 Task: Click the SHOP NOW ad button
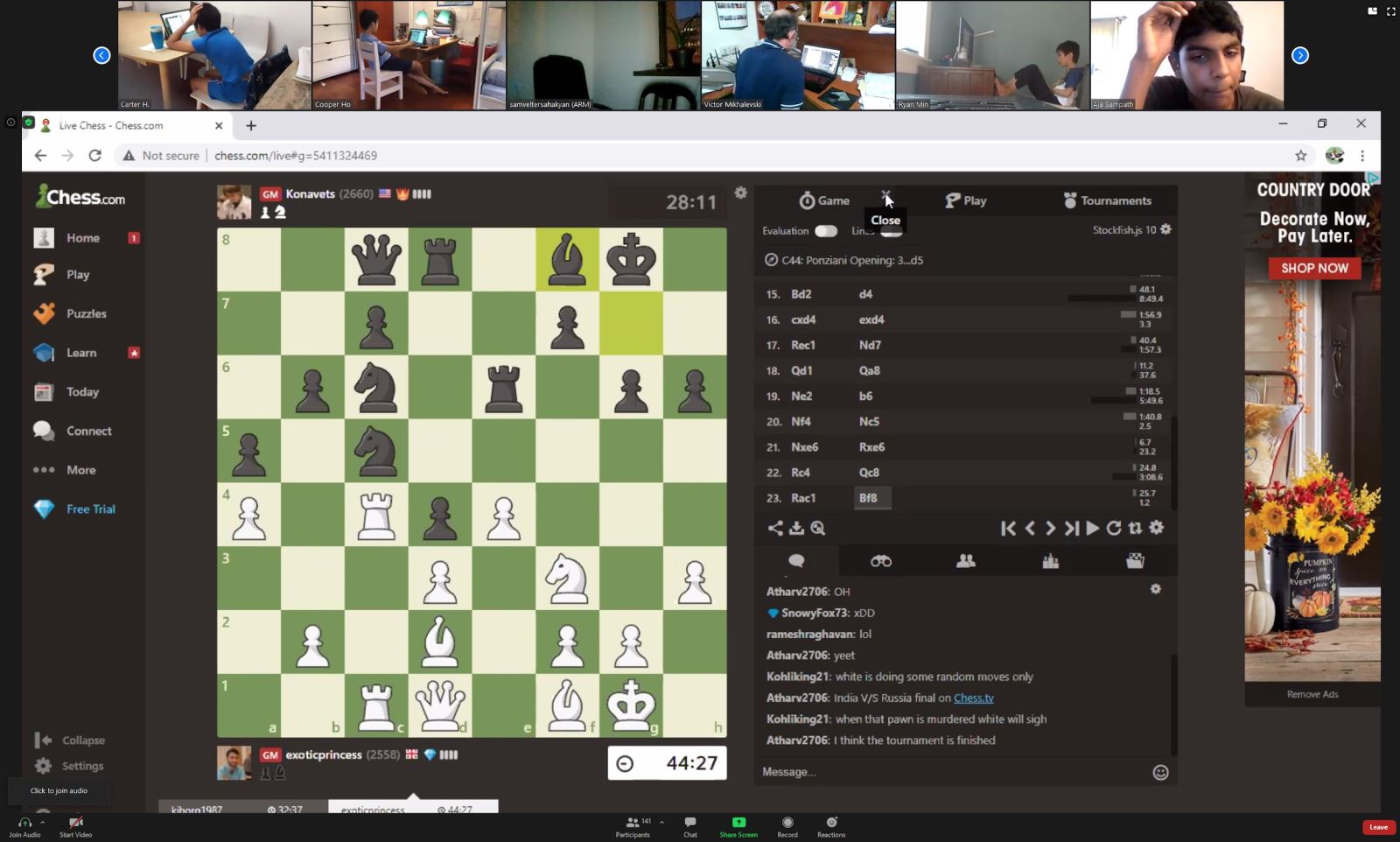(1314, 268)
